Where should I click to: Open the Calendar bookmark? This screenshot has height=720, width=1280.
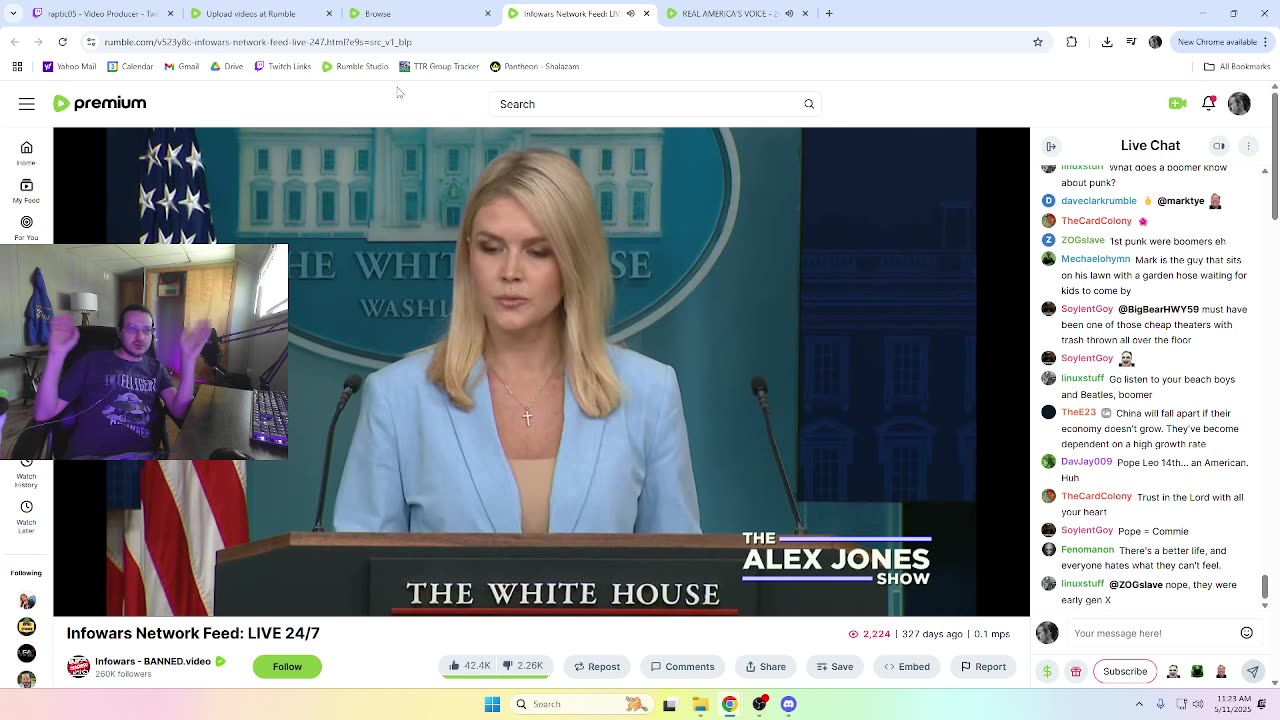[129, 66]
